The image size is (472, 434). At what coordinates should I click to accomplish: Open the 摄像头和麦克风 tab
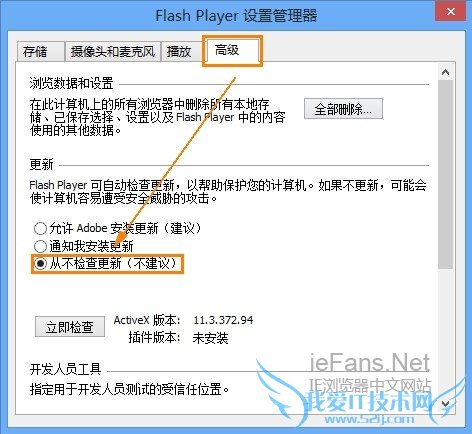coord(113,52)
